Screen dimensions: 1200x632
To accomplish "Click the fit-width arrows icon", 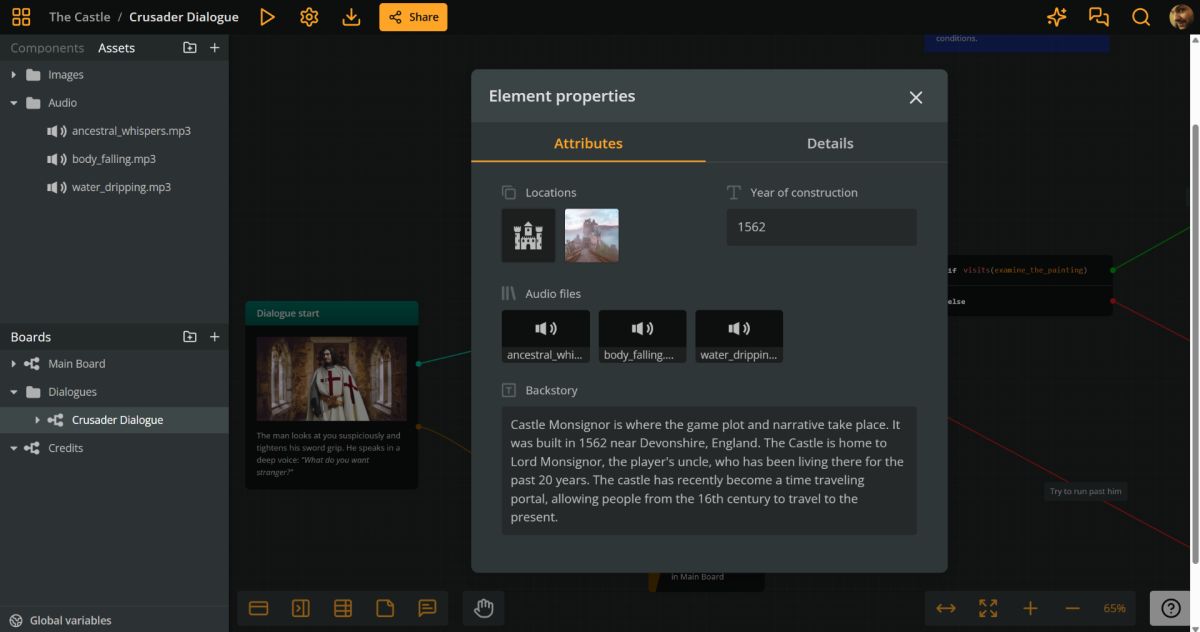I will (x=946, y=608).
